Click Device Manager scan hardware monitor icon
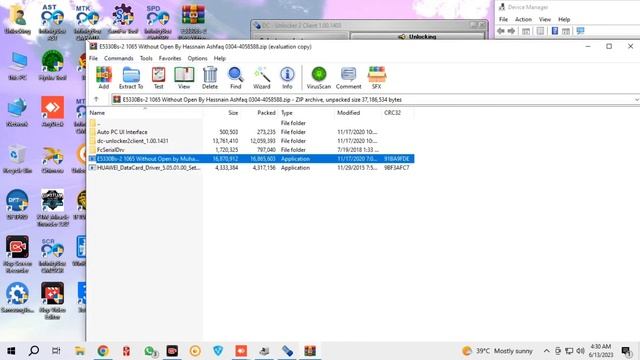 pos(580,31)
